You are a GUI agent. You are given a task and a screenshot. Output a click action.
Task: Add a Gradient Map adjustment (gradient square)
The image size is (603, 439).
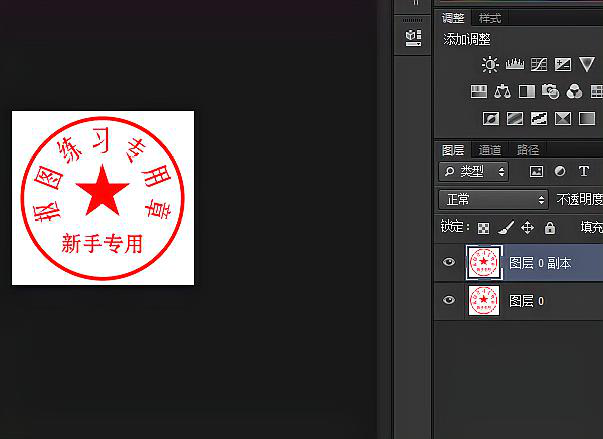click(x=587, y=118)
